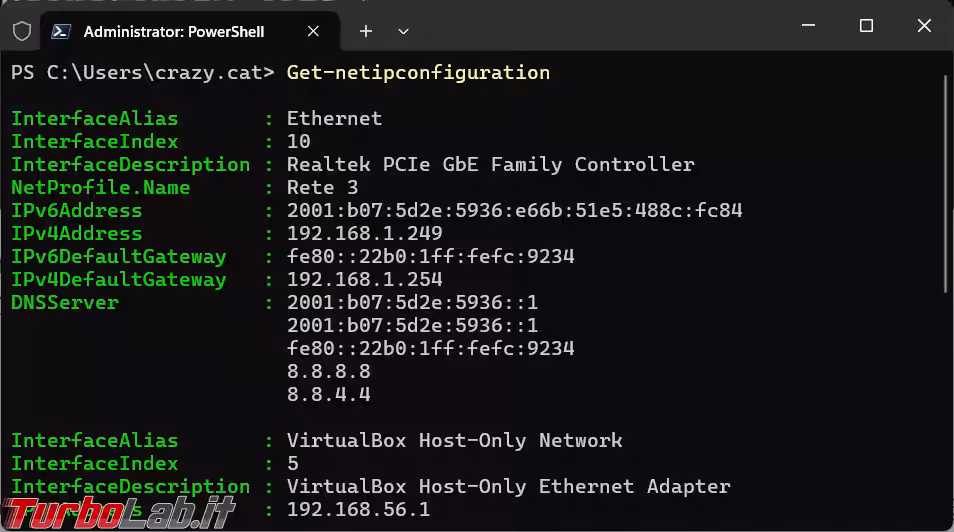Click the DNS server entry 8.8.4.4
954x532 pixels.
[x=328, y=394]
